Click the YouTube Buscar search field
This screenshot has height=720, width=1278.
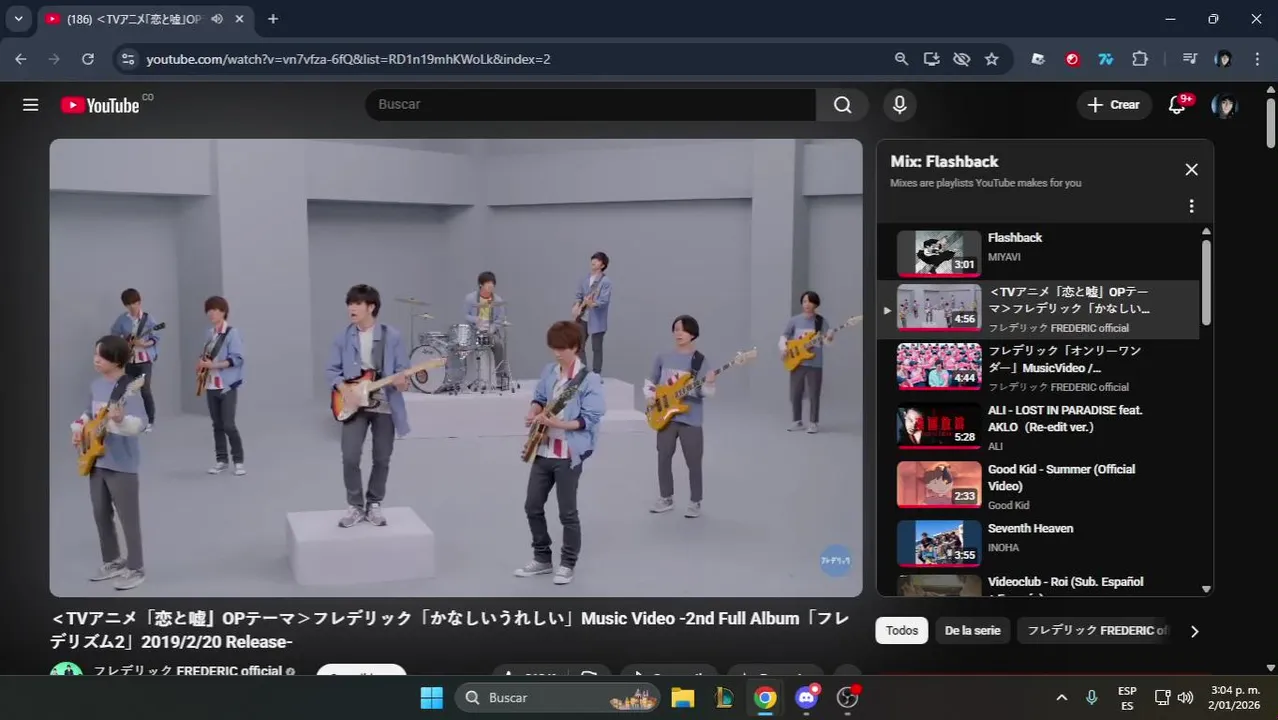(x=590, y=105)
